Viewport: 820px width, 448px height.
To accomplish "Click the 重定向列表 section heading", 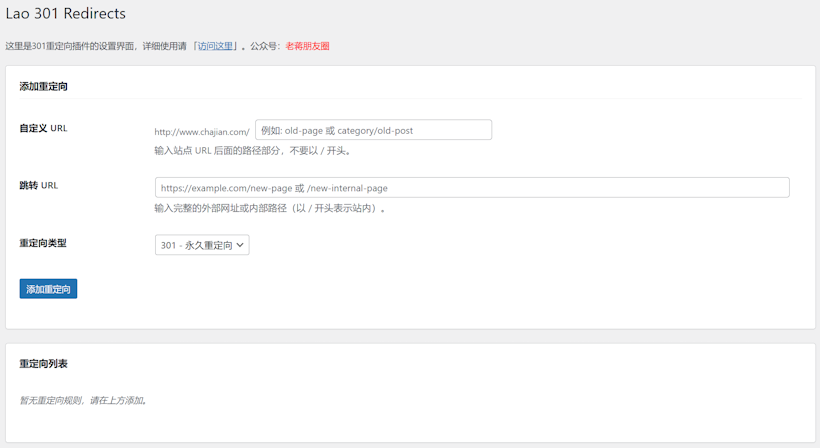I will (x=43, y=364).
